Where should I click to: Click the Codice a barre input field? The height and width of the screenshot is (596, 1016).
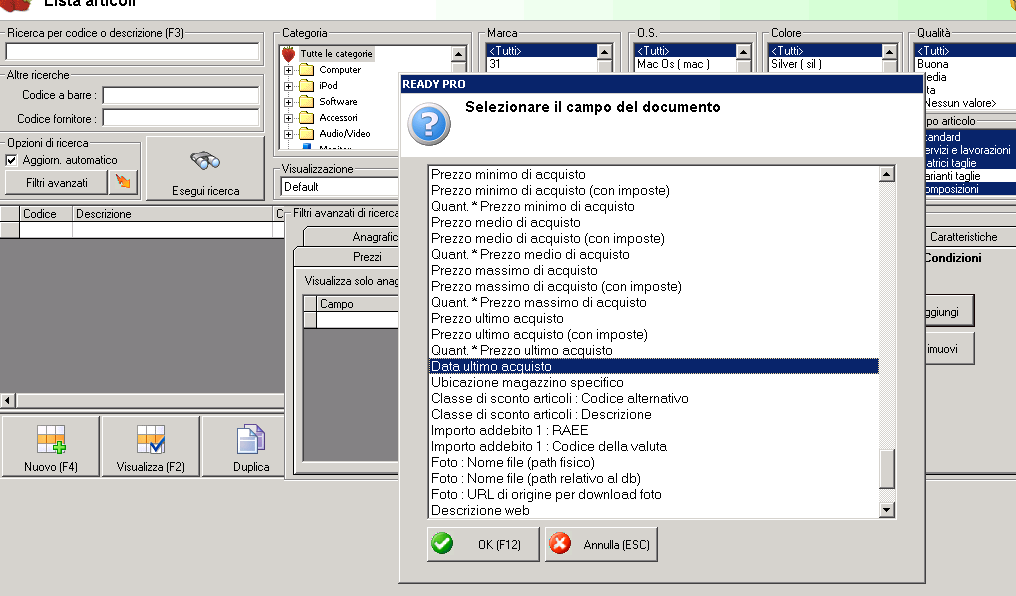[181, 95]
